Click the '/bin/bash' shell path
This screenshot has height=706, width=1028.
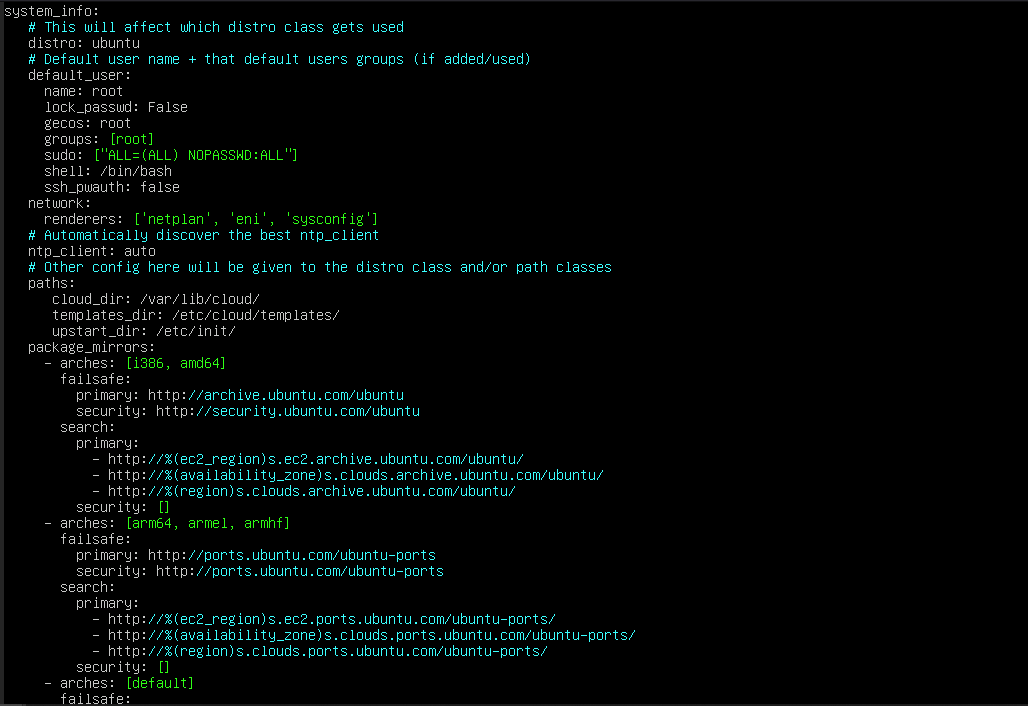[136, 171]
